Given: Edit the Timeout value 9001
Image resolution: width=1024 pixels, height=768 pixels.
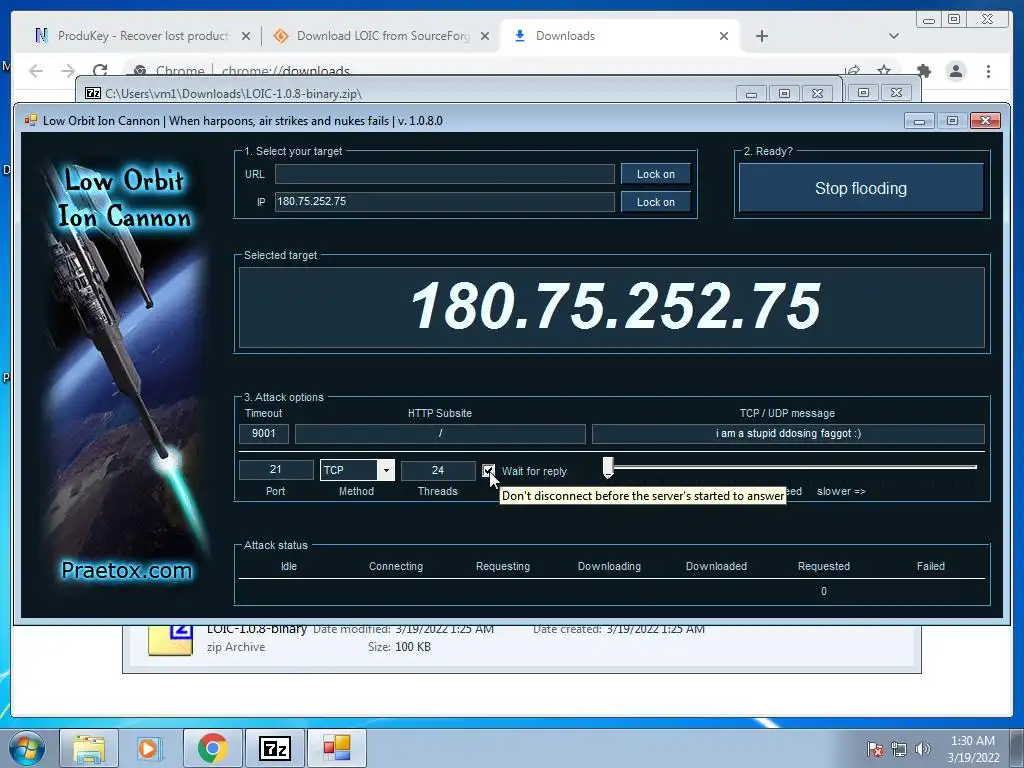Looking at the screenshot, I should tap(264, 433).
